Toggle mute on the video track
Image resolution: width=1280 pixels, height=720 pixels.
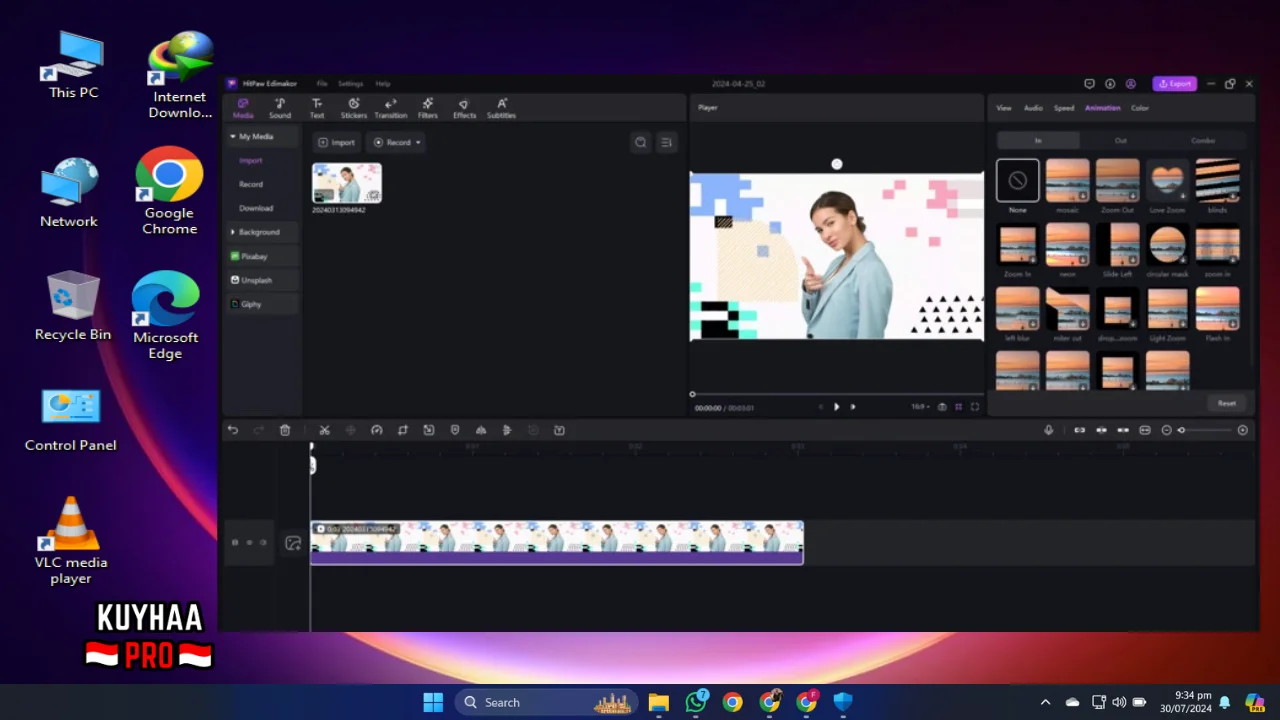[x=263, y=543]
